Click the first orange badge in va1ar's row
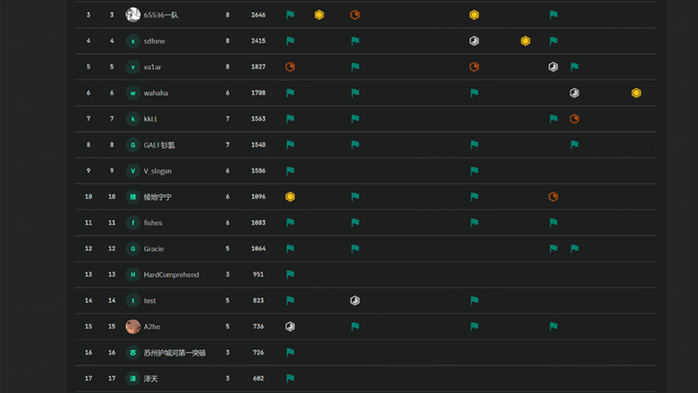The width and height of the screenshot is (698, 393). click(290, 67)
